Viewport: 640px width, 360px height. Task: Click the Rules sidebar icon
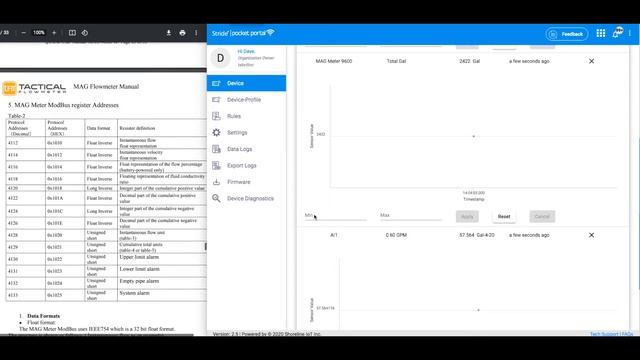216,116
